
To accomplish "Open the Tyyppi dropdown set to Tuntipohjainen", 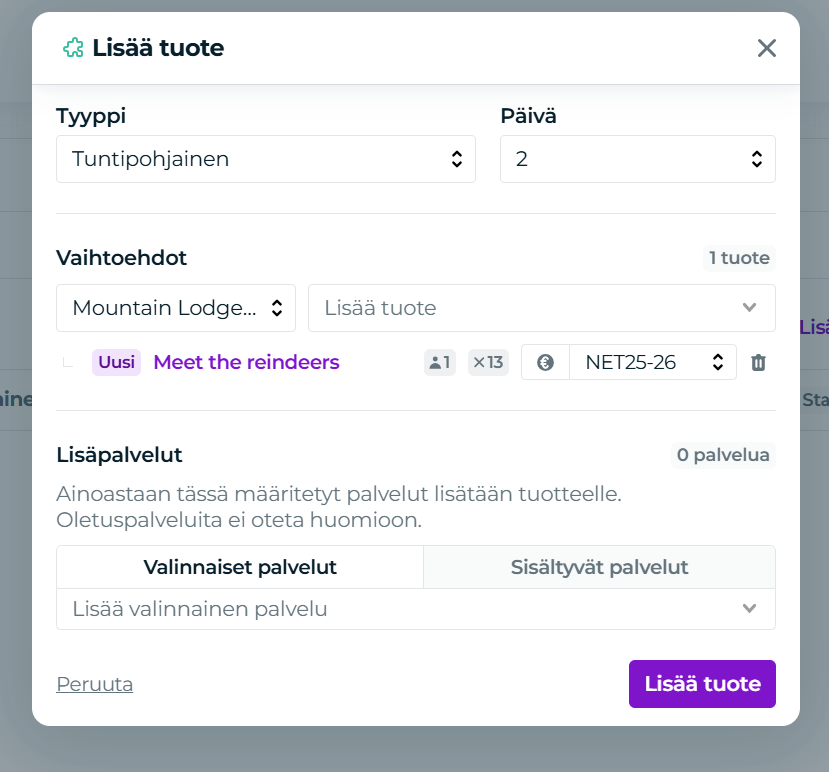I will tap(266, 159).
